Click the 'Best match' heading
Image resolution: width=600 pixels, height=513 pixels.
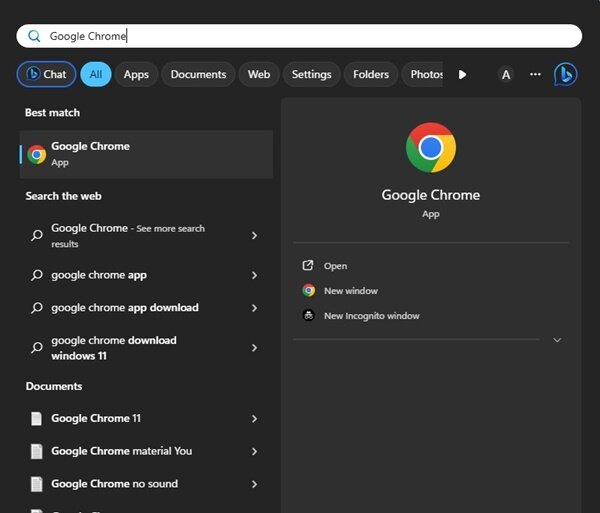click(x=52, y=112)
